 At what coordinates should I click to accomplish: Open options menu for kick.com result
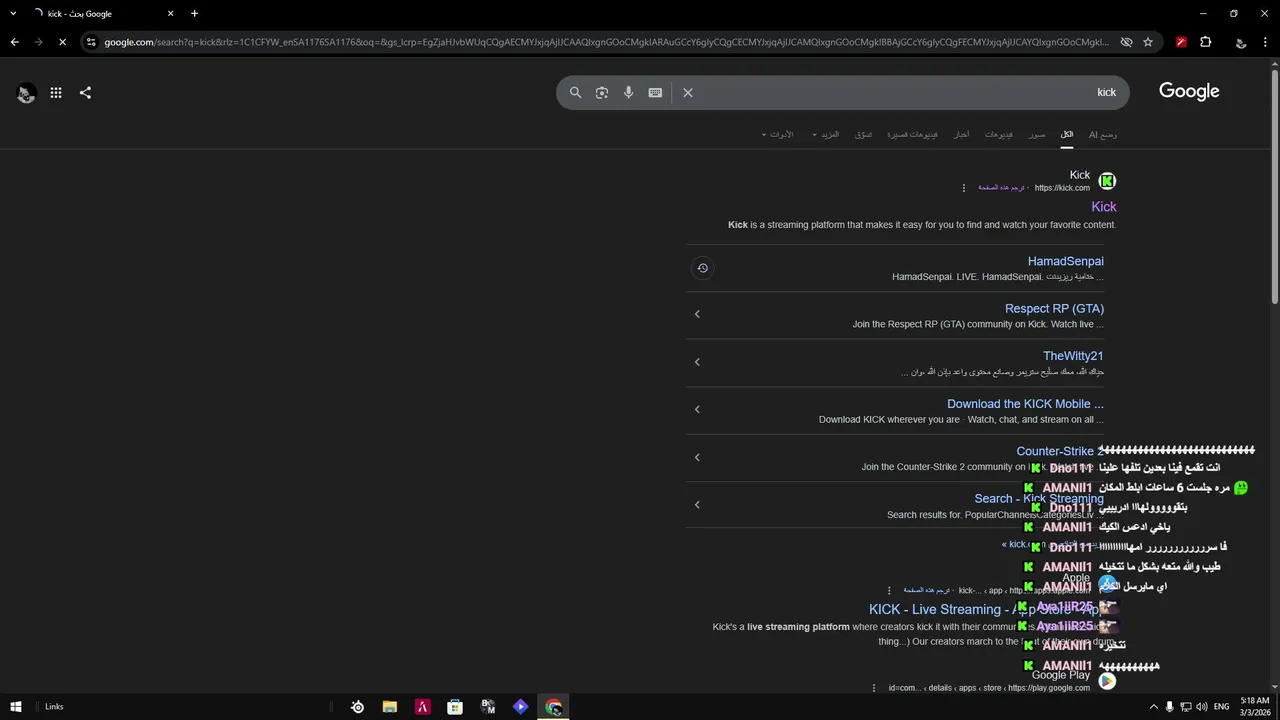tap(964, 188)
